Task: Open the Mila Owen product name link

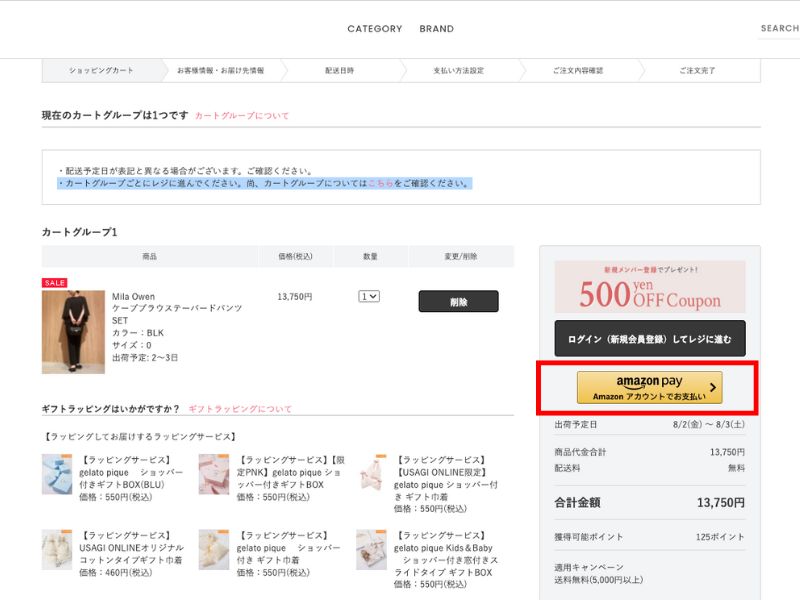Action: [x=176, y=308]
